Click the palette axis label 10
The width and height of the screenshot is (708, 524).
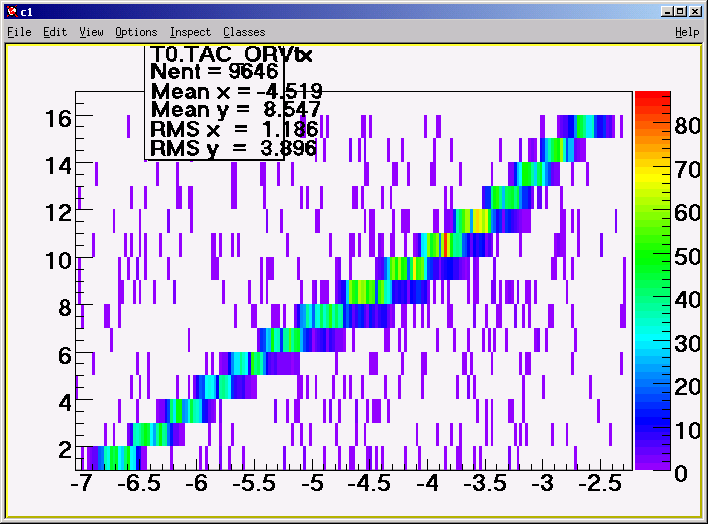688,431
